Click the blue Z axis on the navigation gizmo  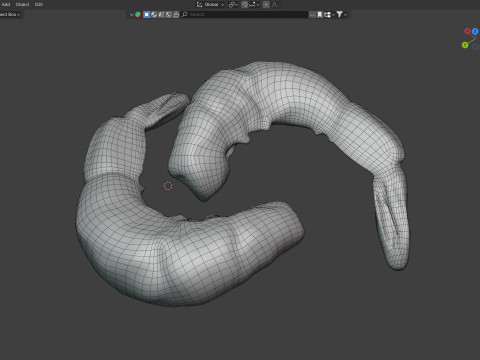coord(475,31)
